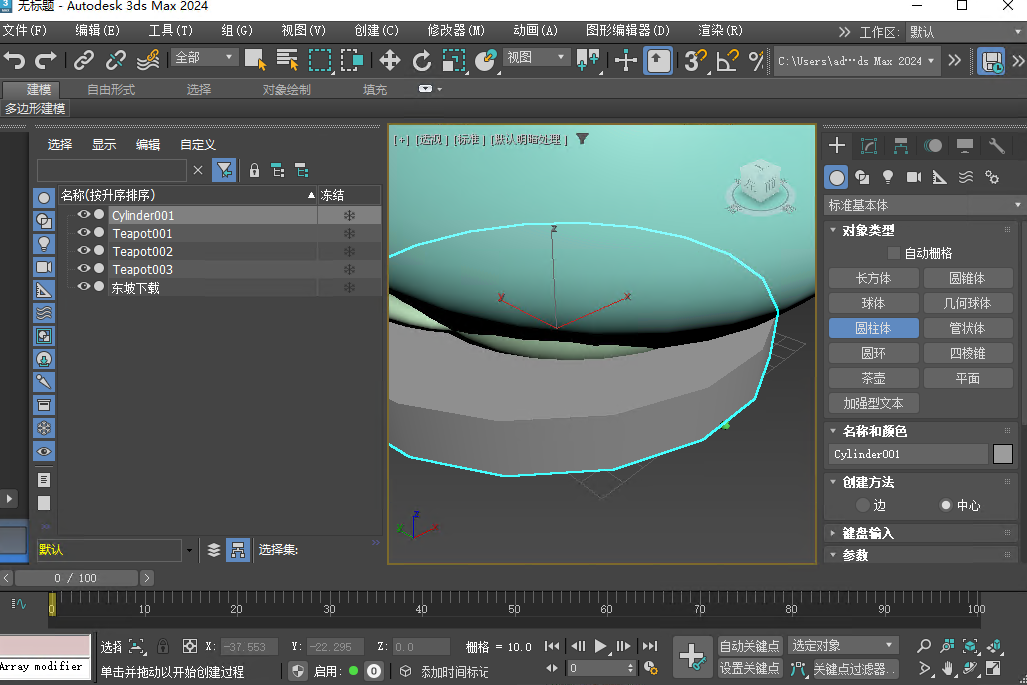Click the Play Animation button
Screen dimensions: 1027x685
coord(601,646)
